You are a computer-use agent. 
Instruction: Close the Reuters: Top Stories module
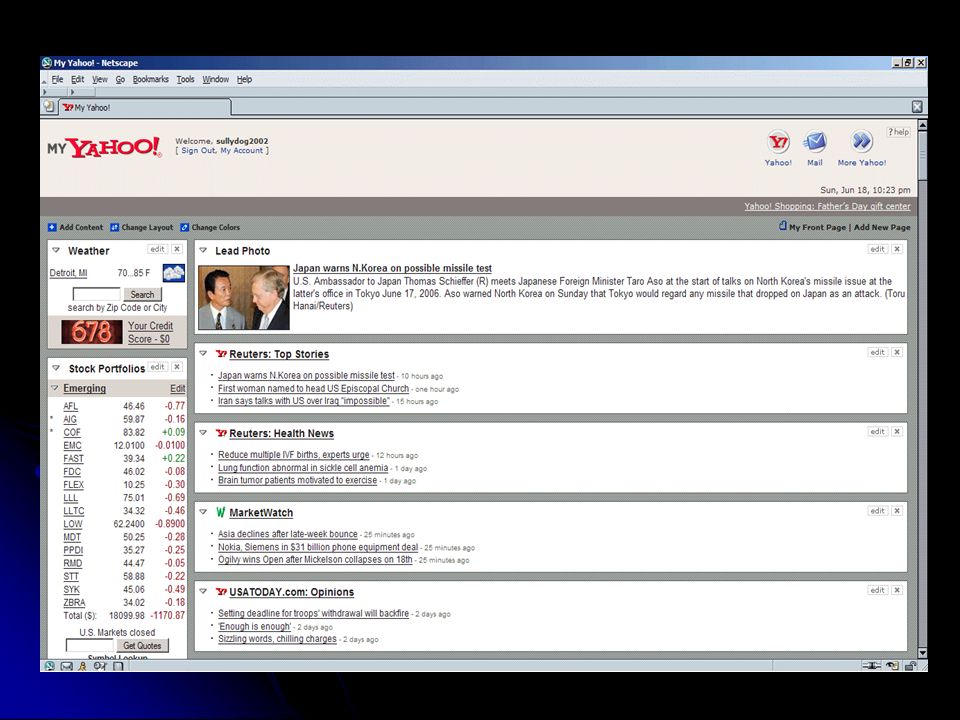[896, 353]
